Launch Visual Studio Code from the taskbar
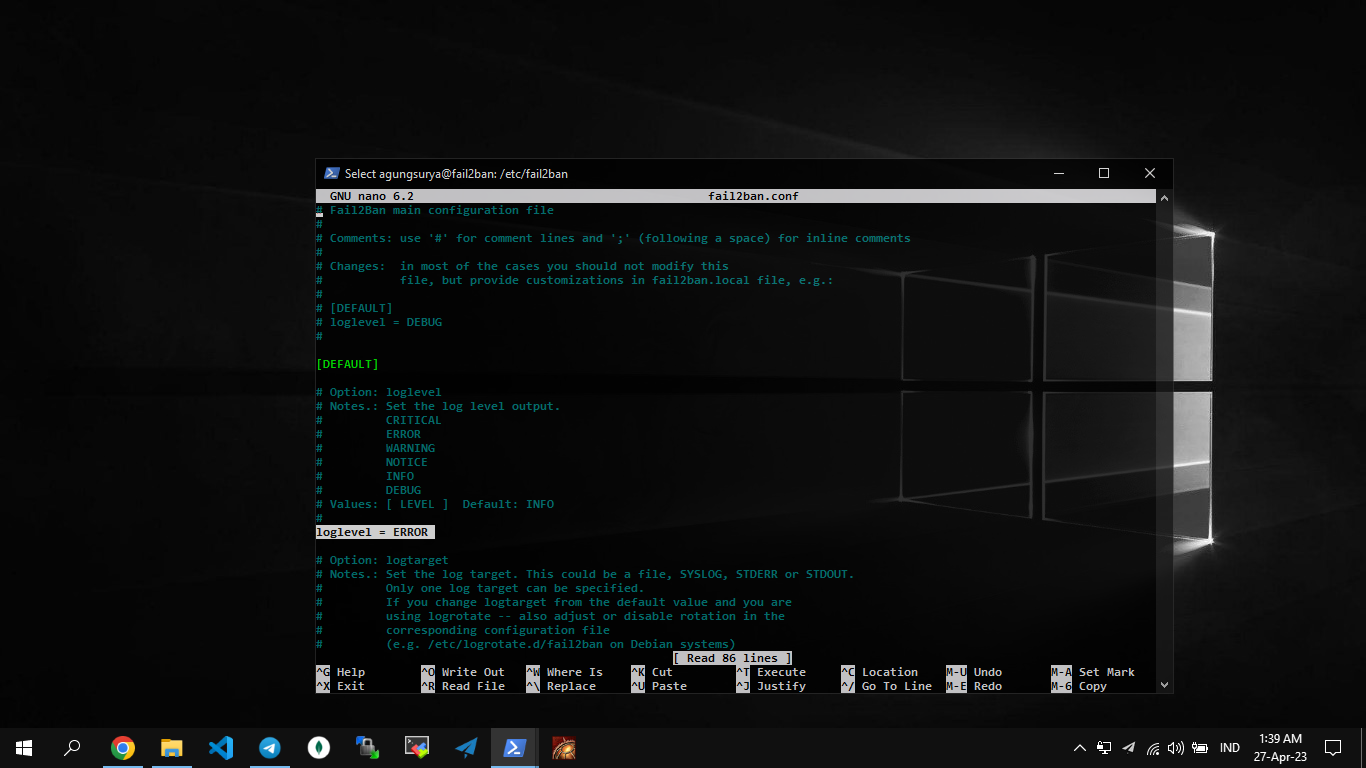The image size is (1366, 768). [221, 748]
